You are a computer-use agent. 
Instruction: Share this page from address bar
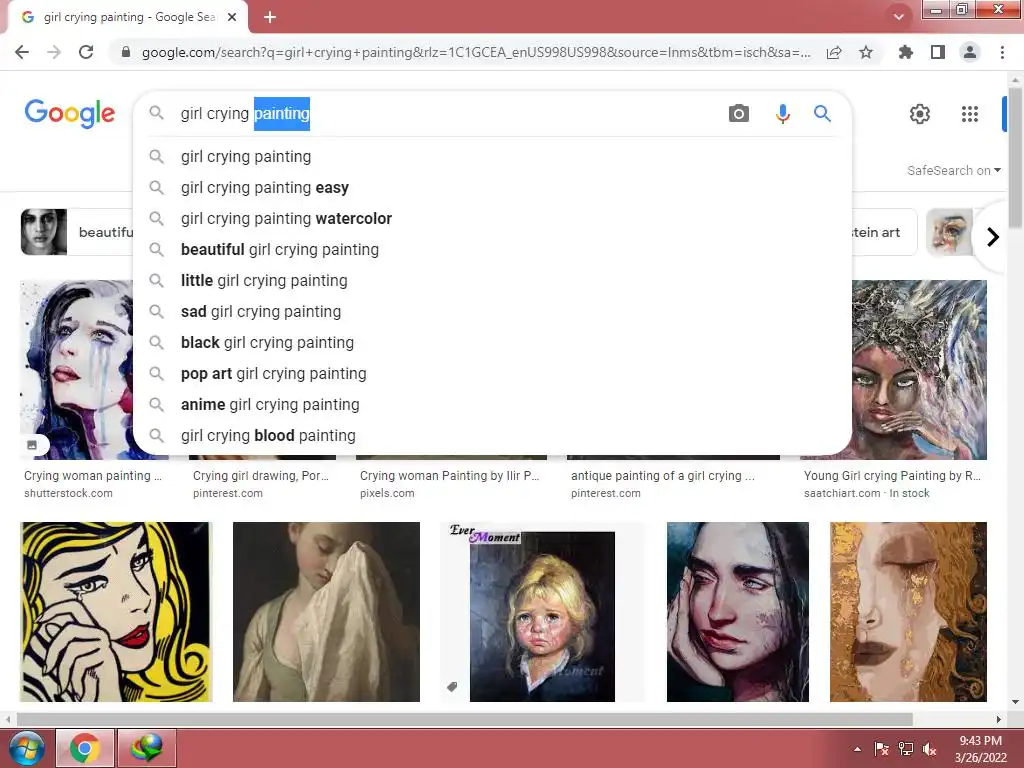coord(834,52)
